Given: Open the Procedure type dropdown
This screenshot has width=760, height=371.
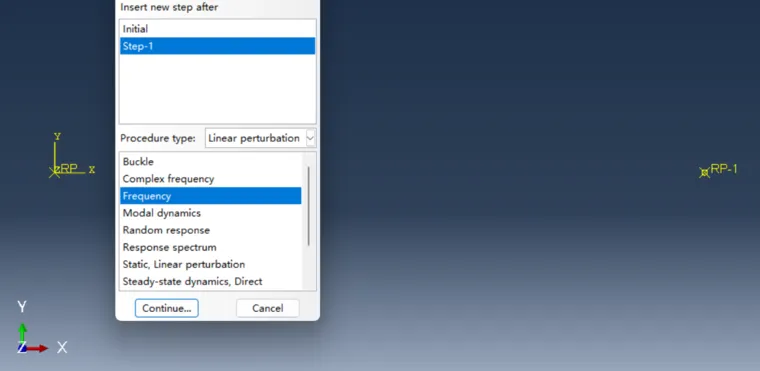Looking at the screenshot, I should point(261,138).
